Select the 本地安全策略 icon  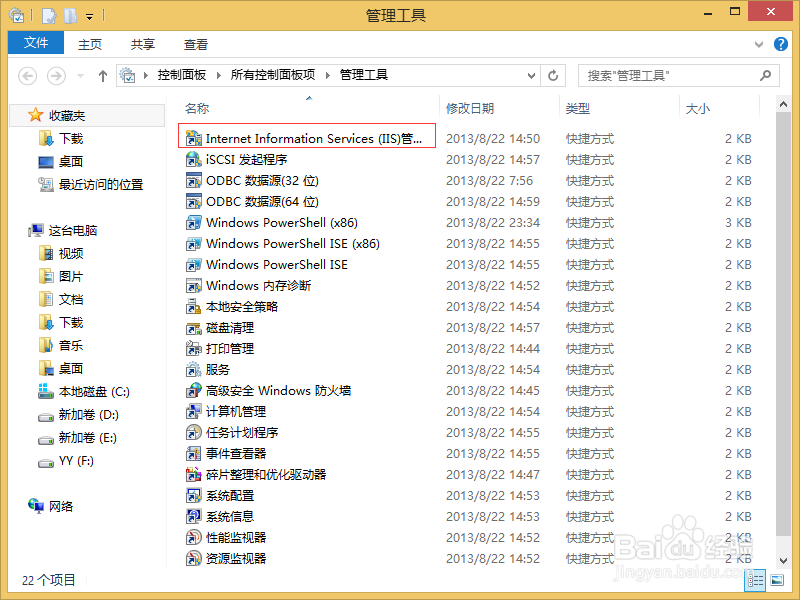[193, 306]
